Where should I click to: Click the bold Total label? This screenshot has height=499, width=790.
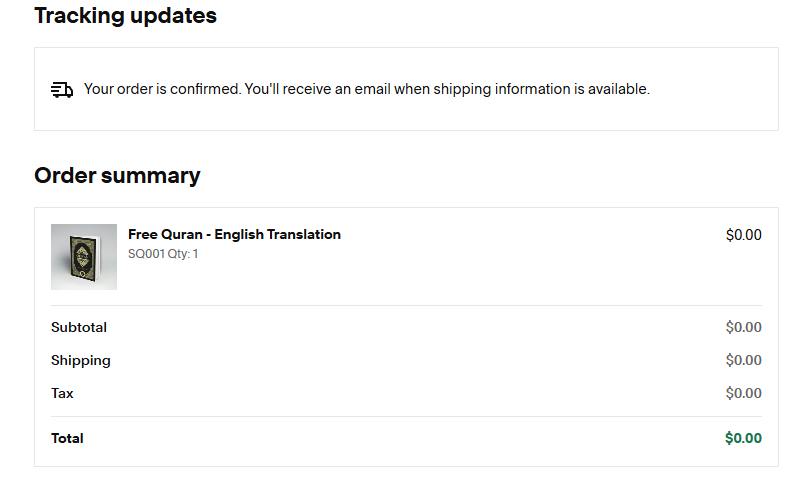coord(67,439)
